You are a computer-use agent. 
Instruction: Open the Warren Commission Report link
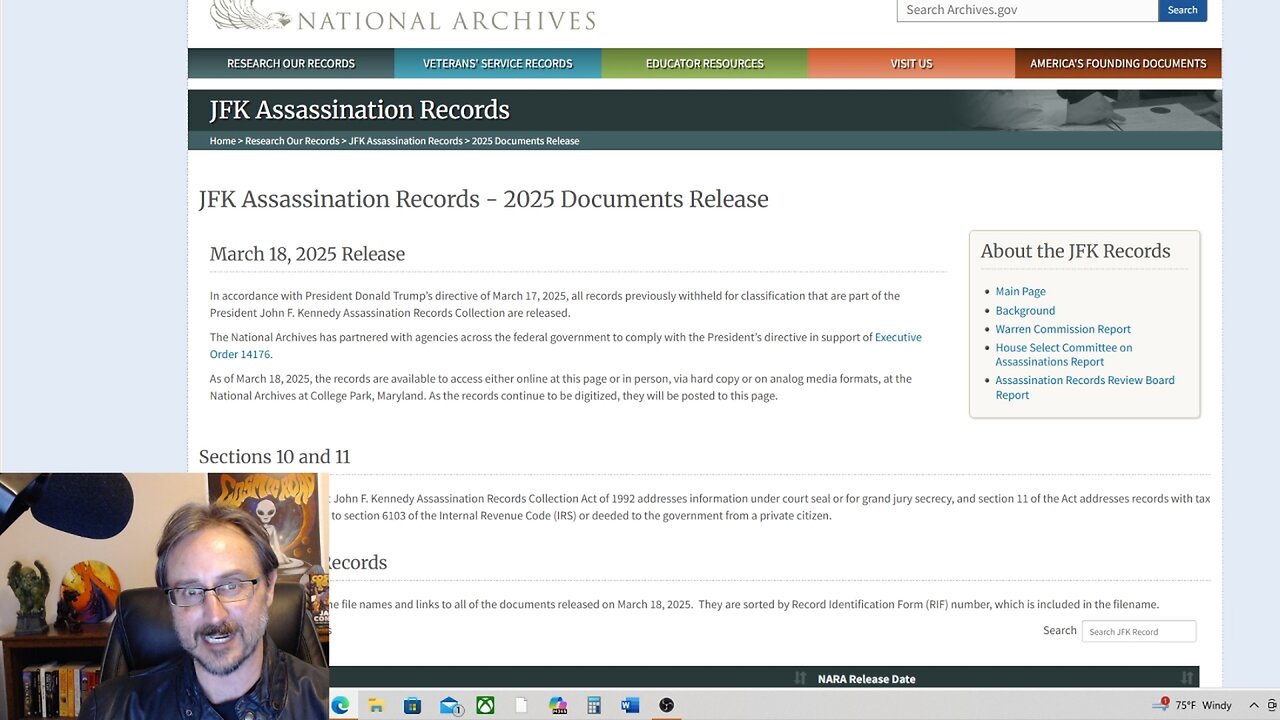pyautogui.click(x=1063, y=329)
